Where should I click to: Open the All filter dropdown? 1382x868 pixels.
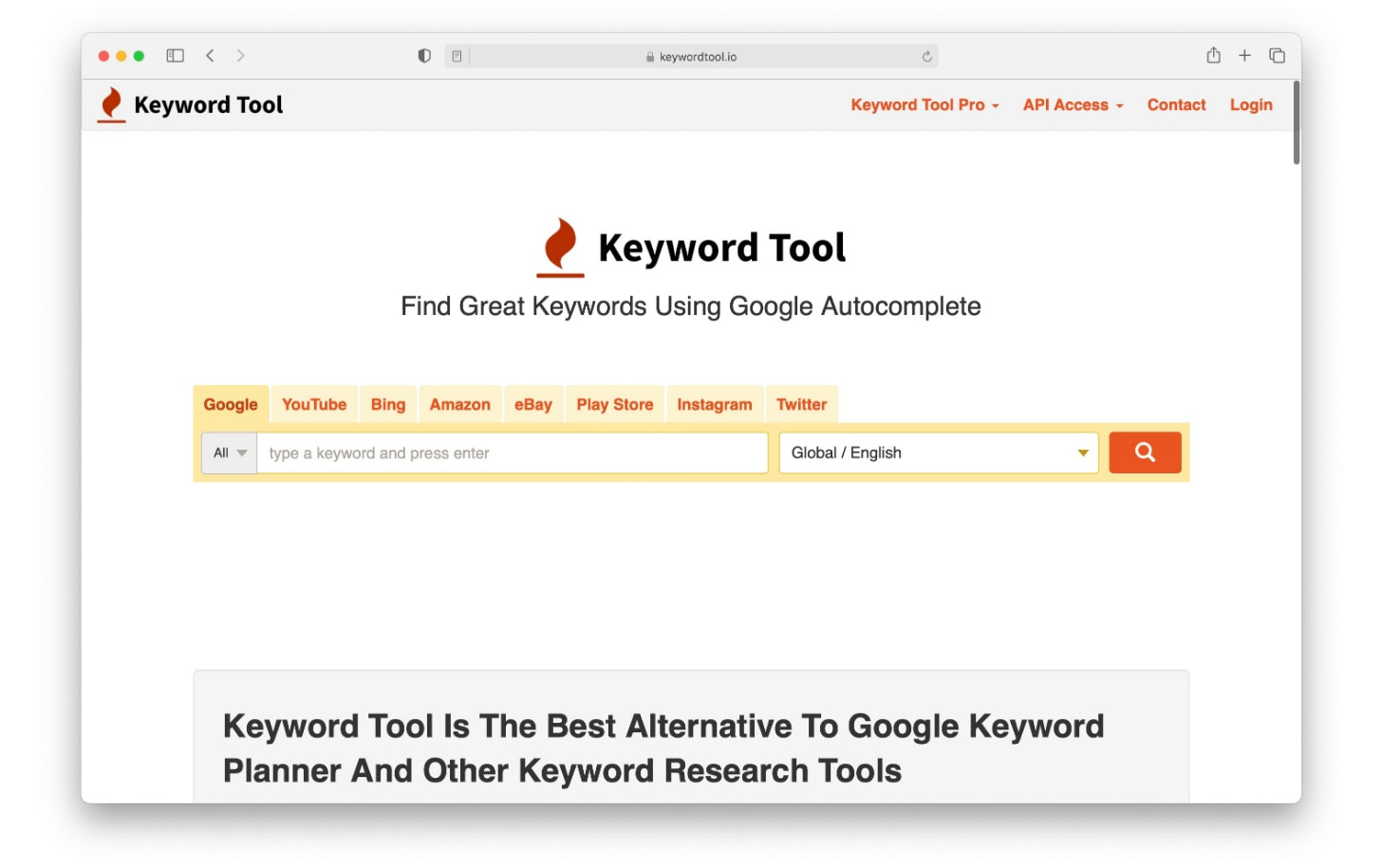(x=229, y=452)
